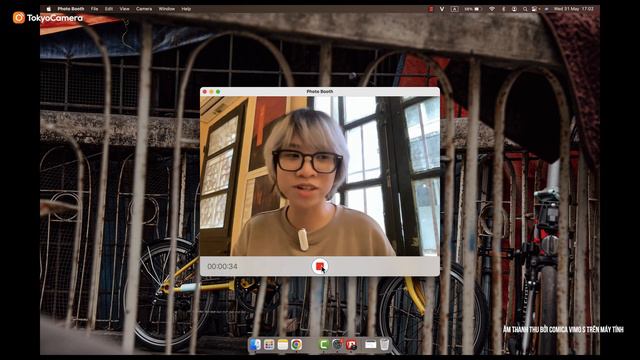Open Launchpad from the Dock
This screenshot has width=640, height=360.
[269, 344]
